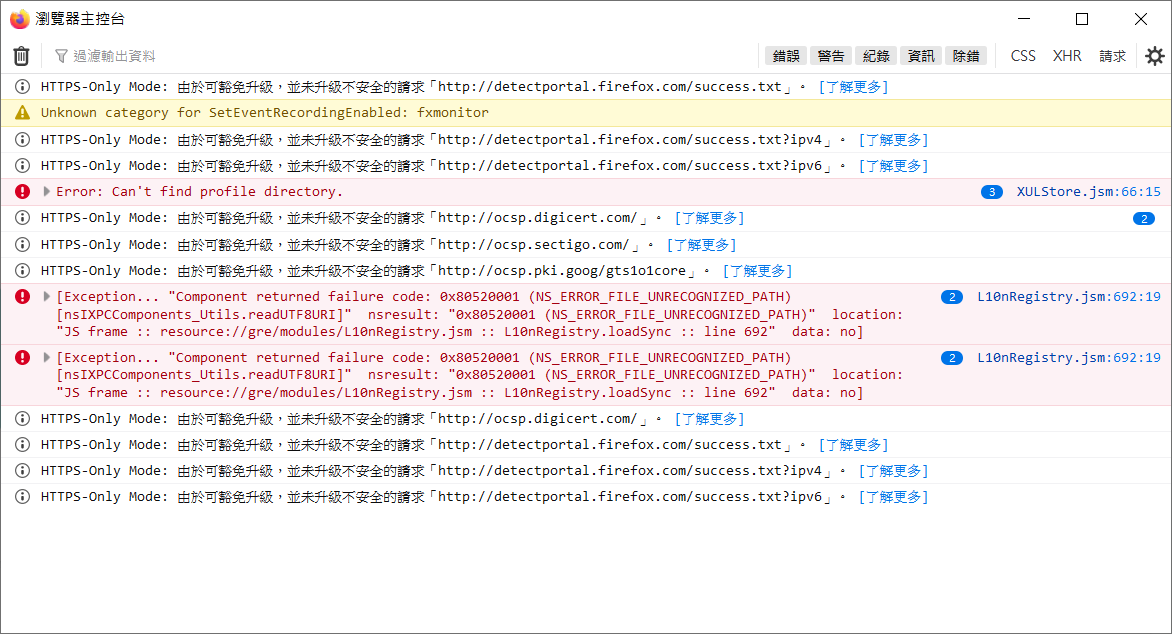Select the "Error: Can't find profile directory." text
Viewport: 1172px width, 634px height.
(200, 191)
